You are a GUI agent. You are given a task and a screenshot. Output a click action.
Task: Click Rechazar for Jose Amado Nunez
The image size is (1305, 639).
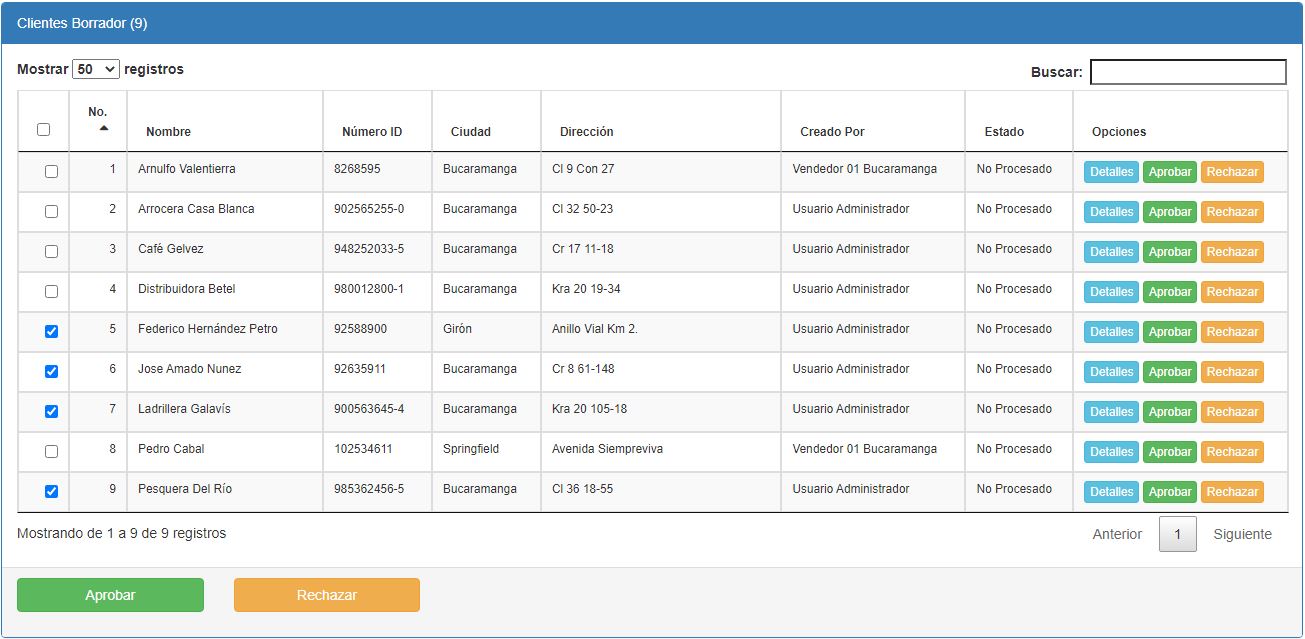[1231, 372]
